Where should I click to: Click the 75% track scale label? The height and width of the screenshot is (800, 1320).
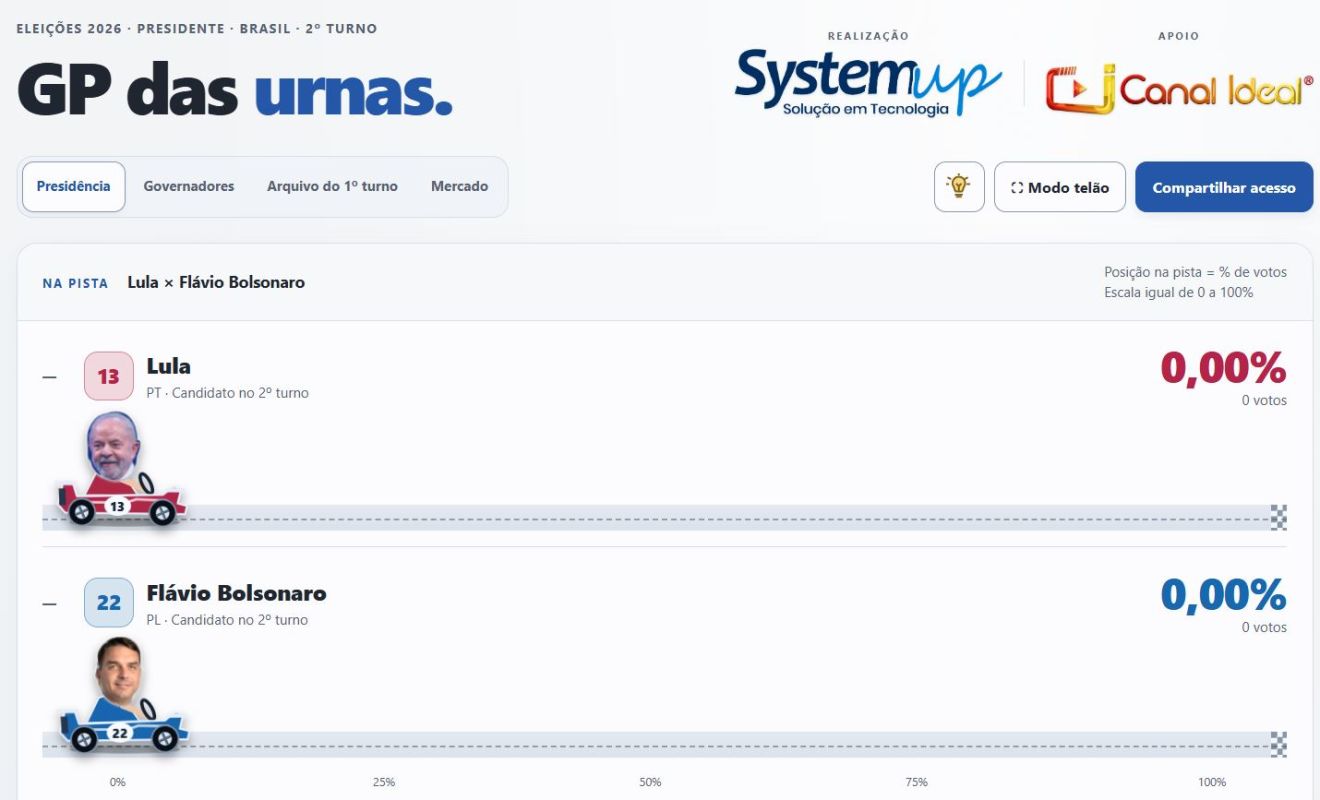pyautogui.click(x=916, y=782)
